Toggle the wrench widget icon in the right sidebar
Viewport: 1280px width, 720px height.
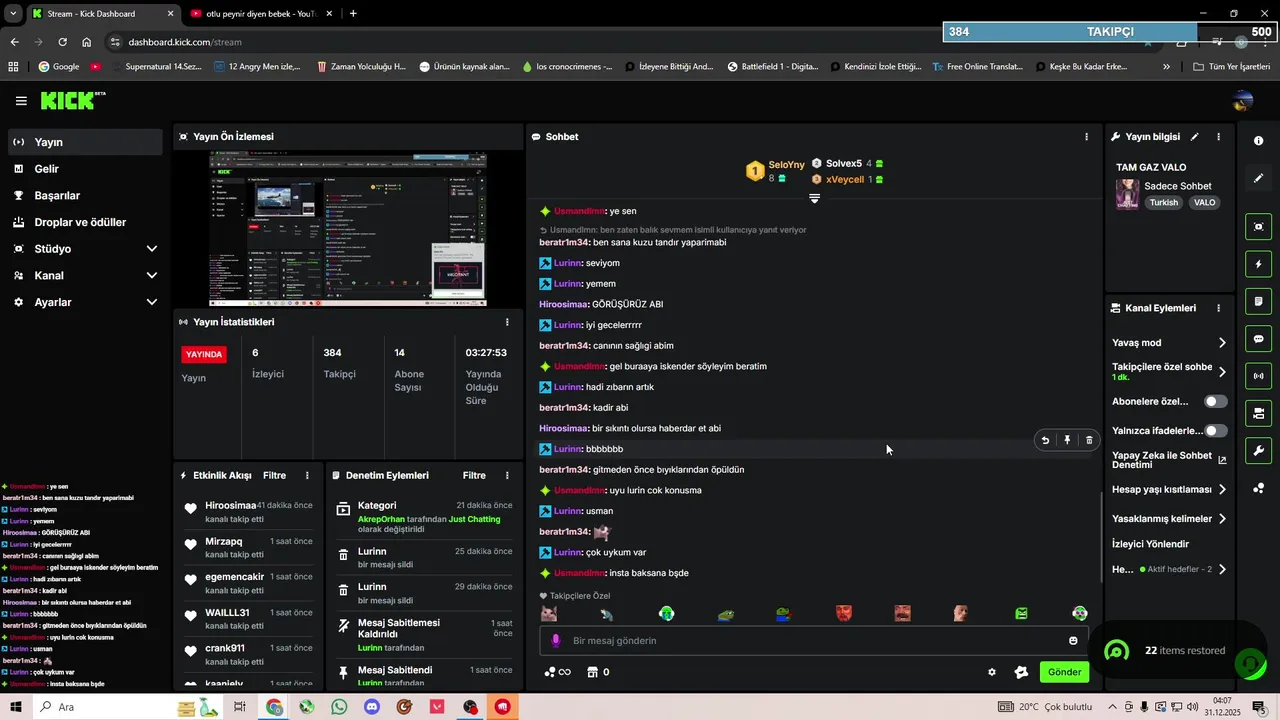(x=1259, y=450)
